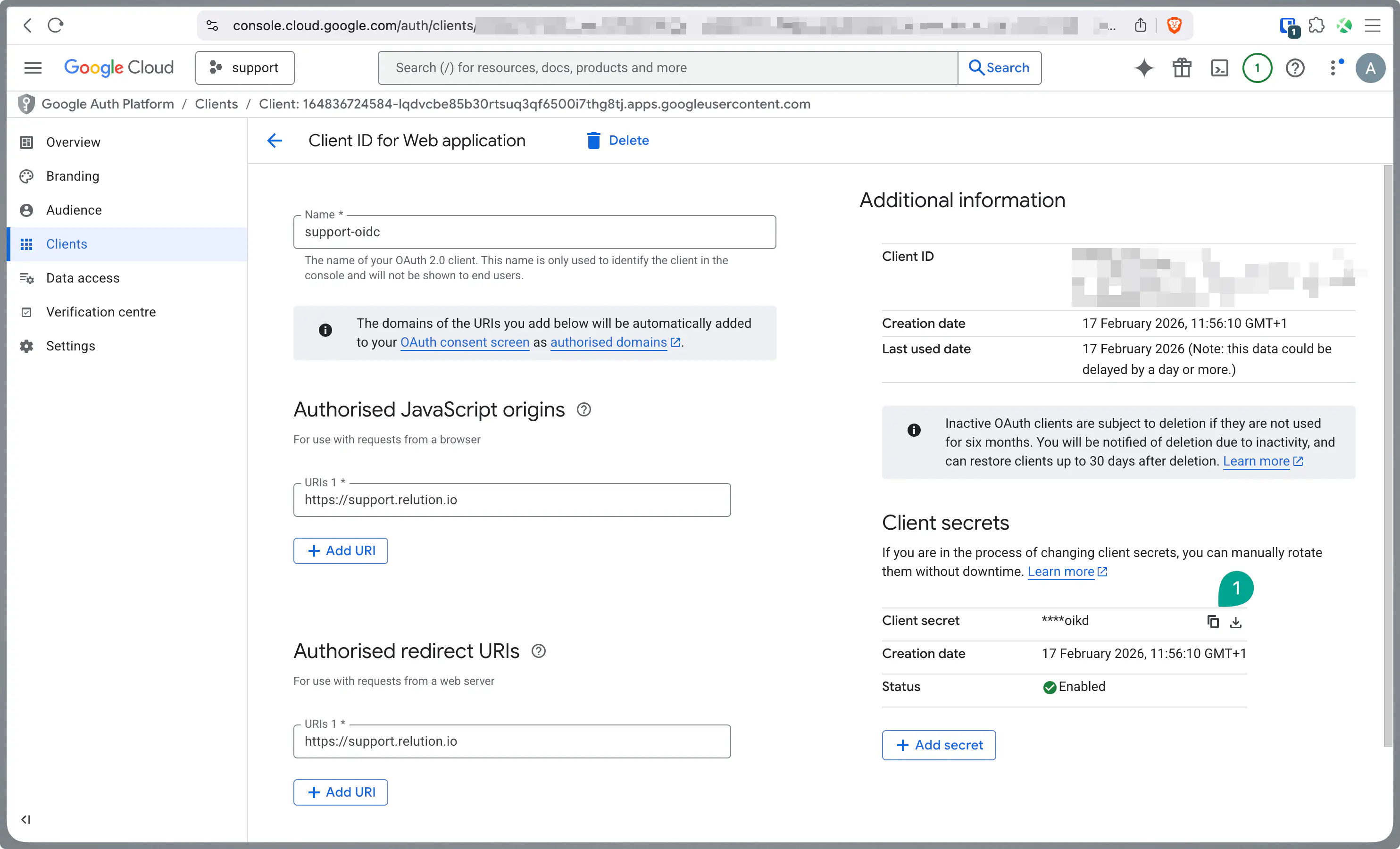Download the client secret JSON
Image resolution: width=1400 pixels, height=849 pixels.
[x=1235, y=622]
